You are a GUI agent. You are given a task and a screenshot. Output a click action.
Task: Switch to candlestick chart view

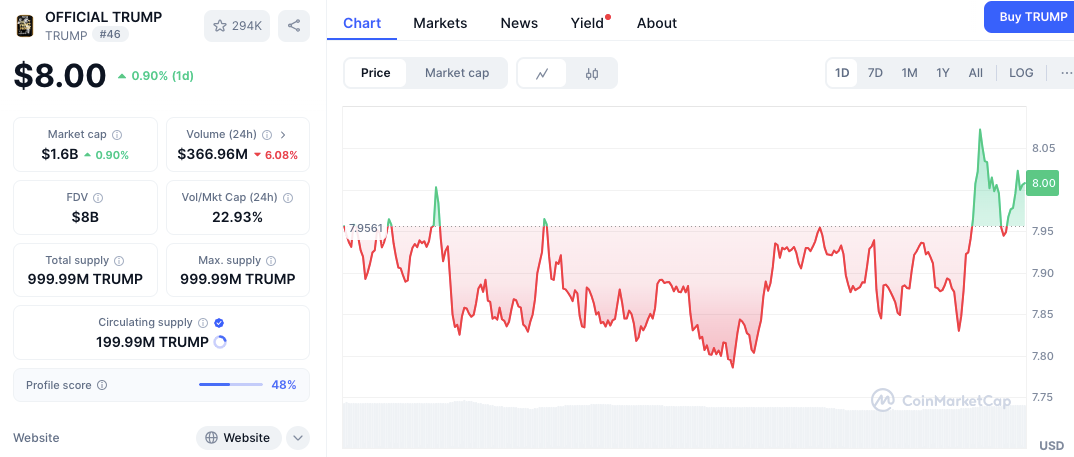coord(592,73)
